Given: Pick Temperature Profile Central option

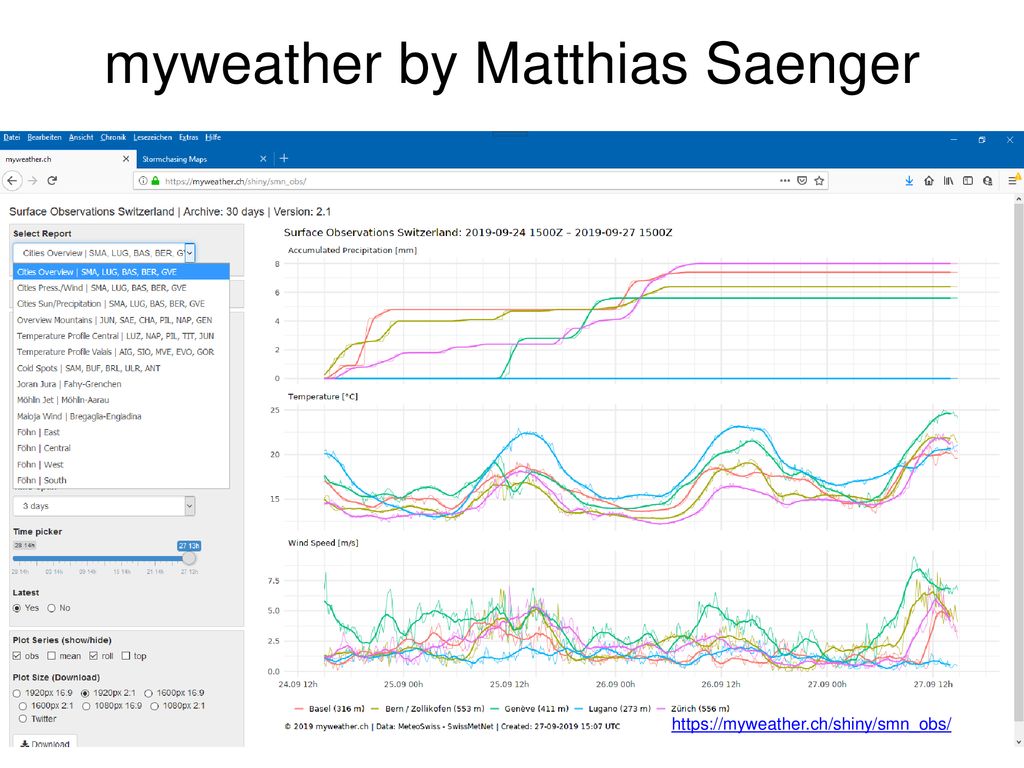Looking at the screenshot, I should 121,336.
